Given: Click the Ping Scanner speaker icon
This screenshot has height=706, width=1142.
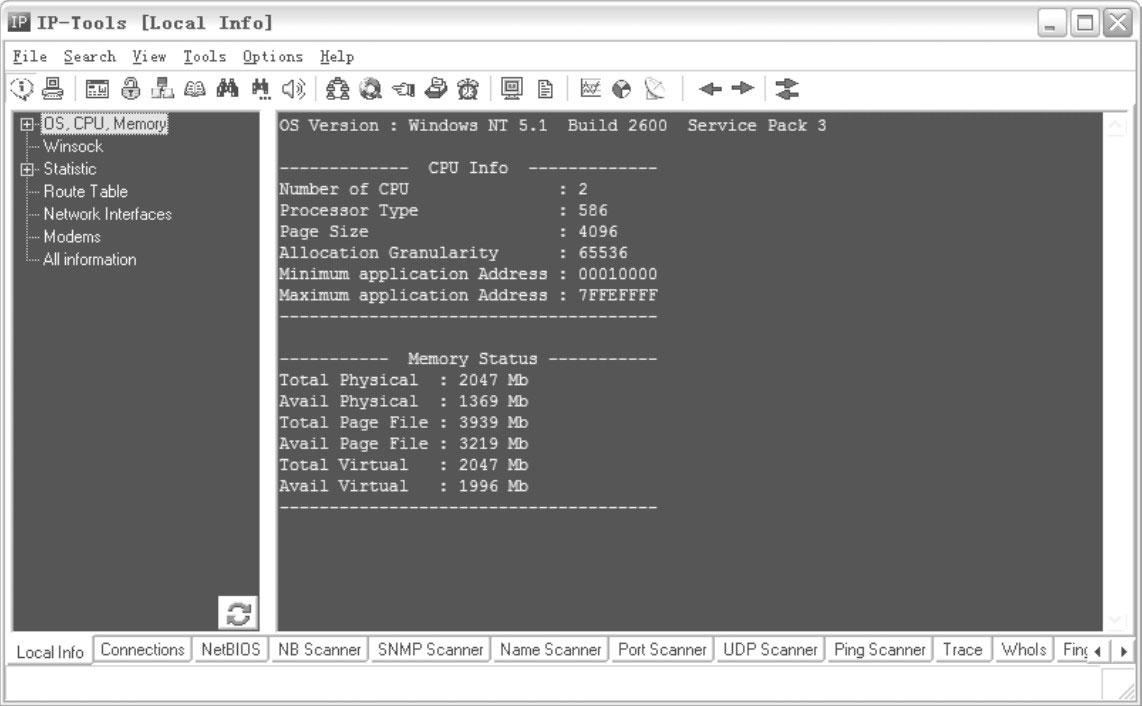Looking at the screenshot, I should click(x=293, y=88).
